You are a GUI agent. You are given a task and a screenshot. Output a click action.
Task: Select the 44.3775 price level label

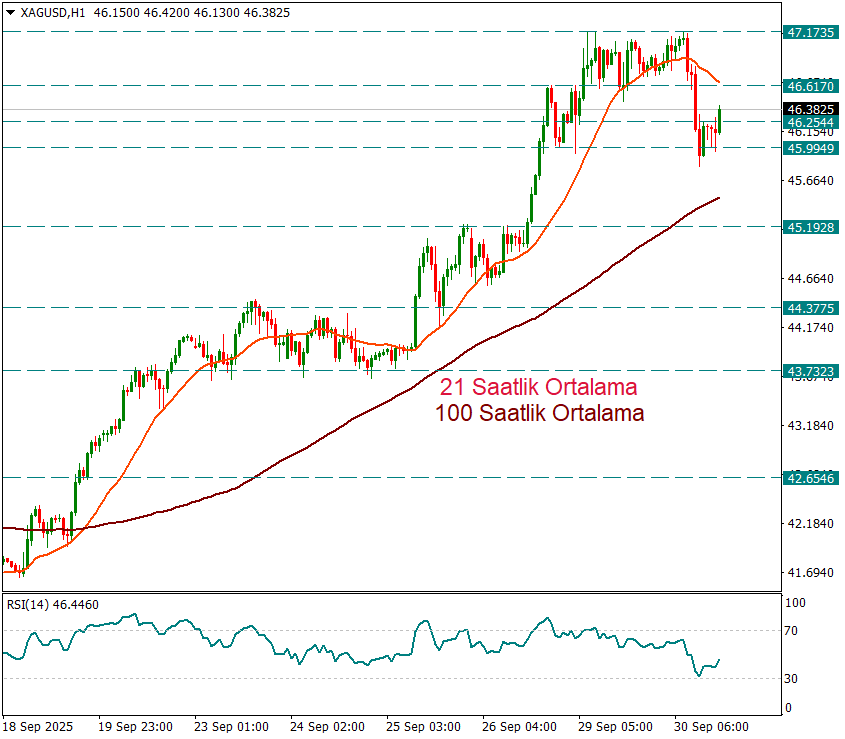pyautogui.click(x=810, y=309)
